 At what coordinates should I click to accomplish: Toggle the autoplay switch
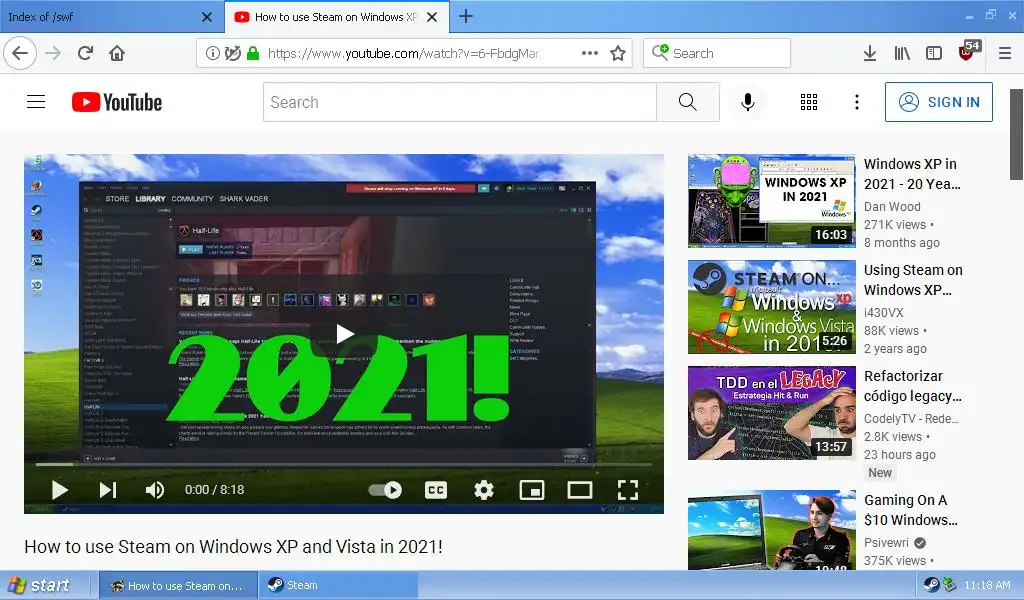pyautogui.click(x=385, y=490)
